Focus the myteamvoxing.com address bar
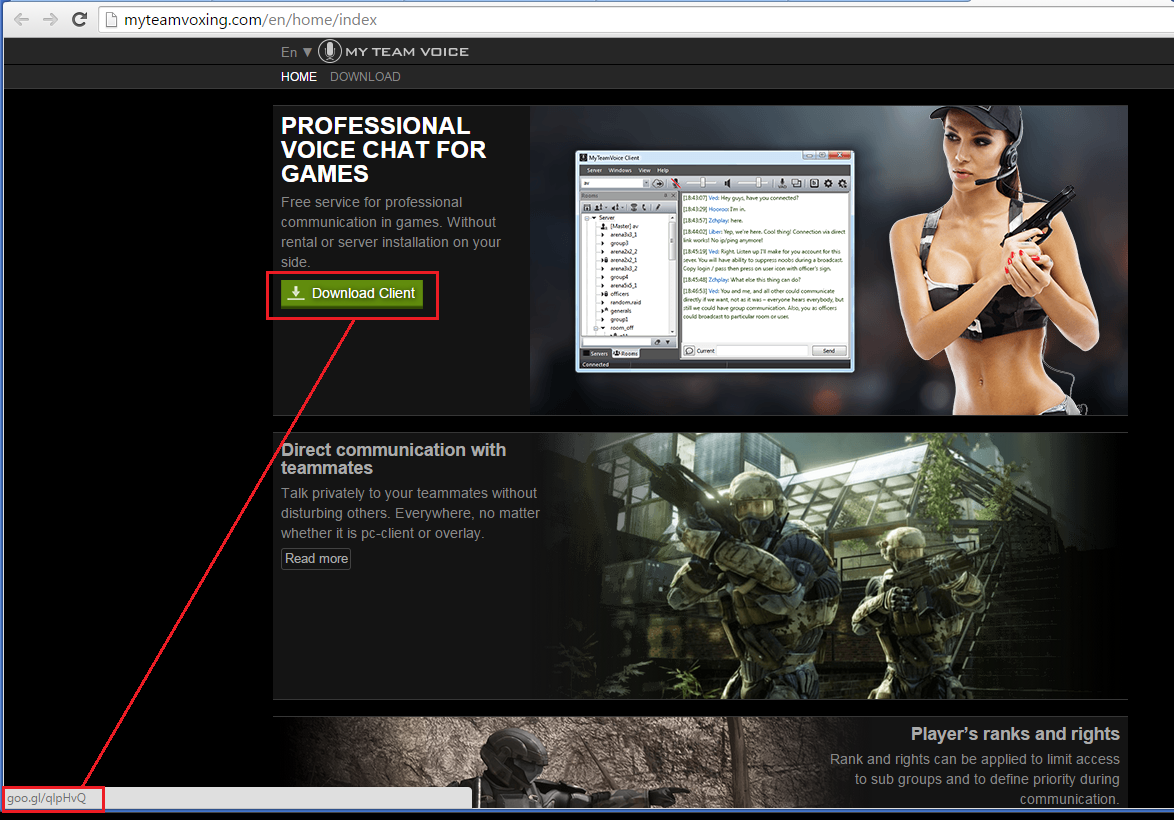The width and height of the screenshot is (1174, 820). click(x=636, y=19)
